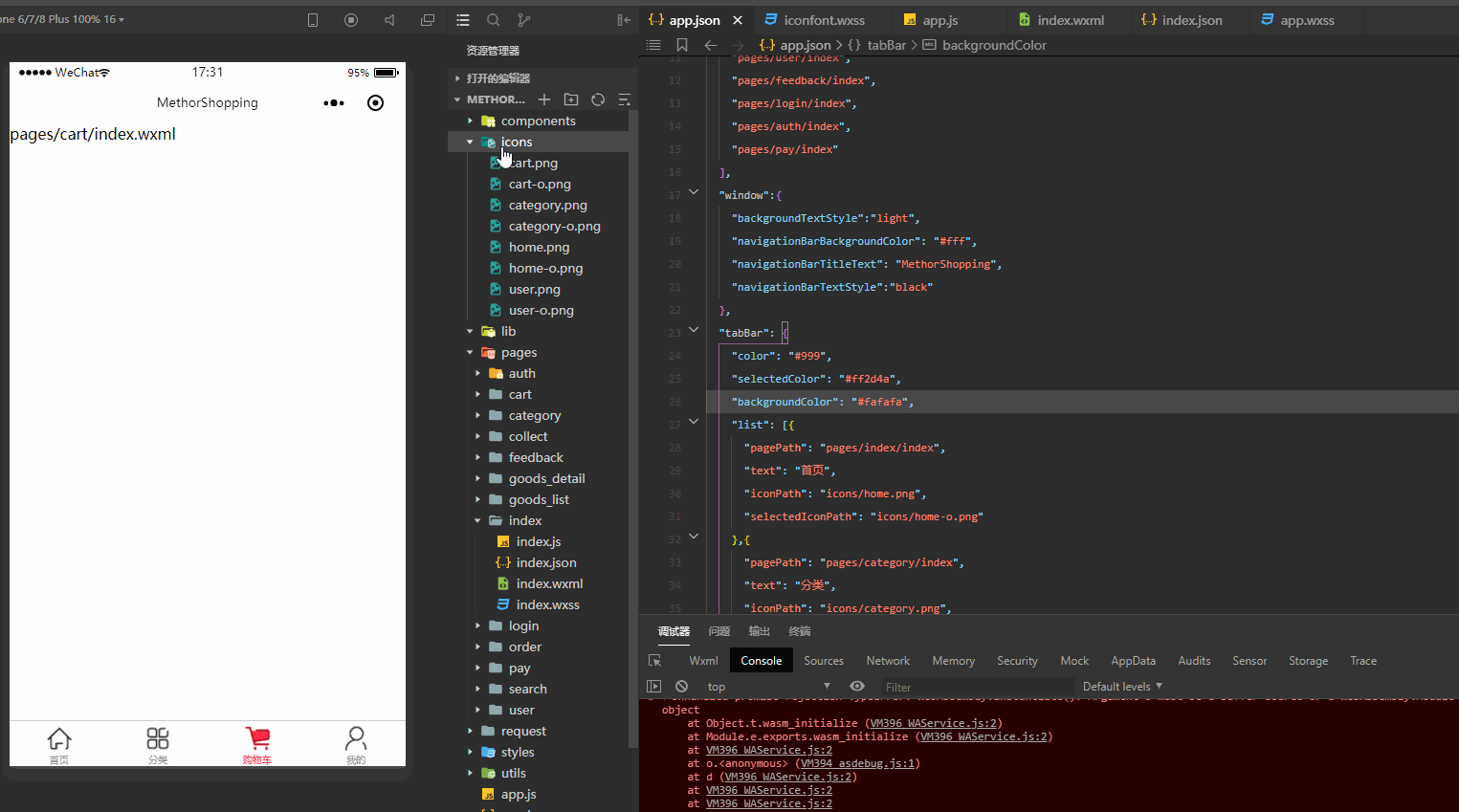This screenshot has width=1459, height=812.
Task: Open the Network devtools tab
Action: (x=888, y=661)
